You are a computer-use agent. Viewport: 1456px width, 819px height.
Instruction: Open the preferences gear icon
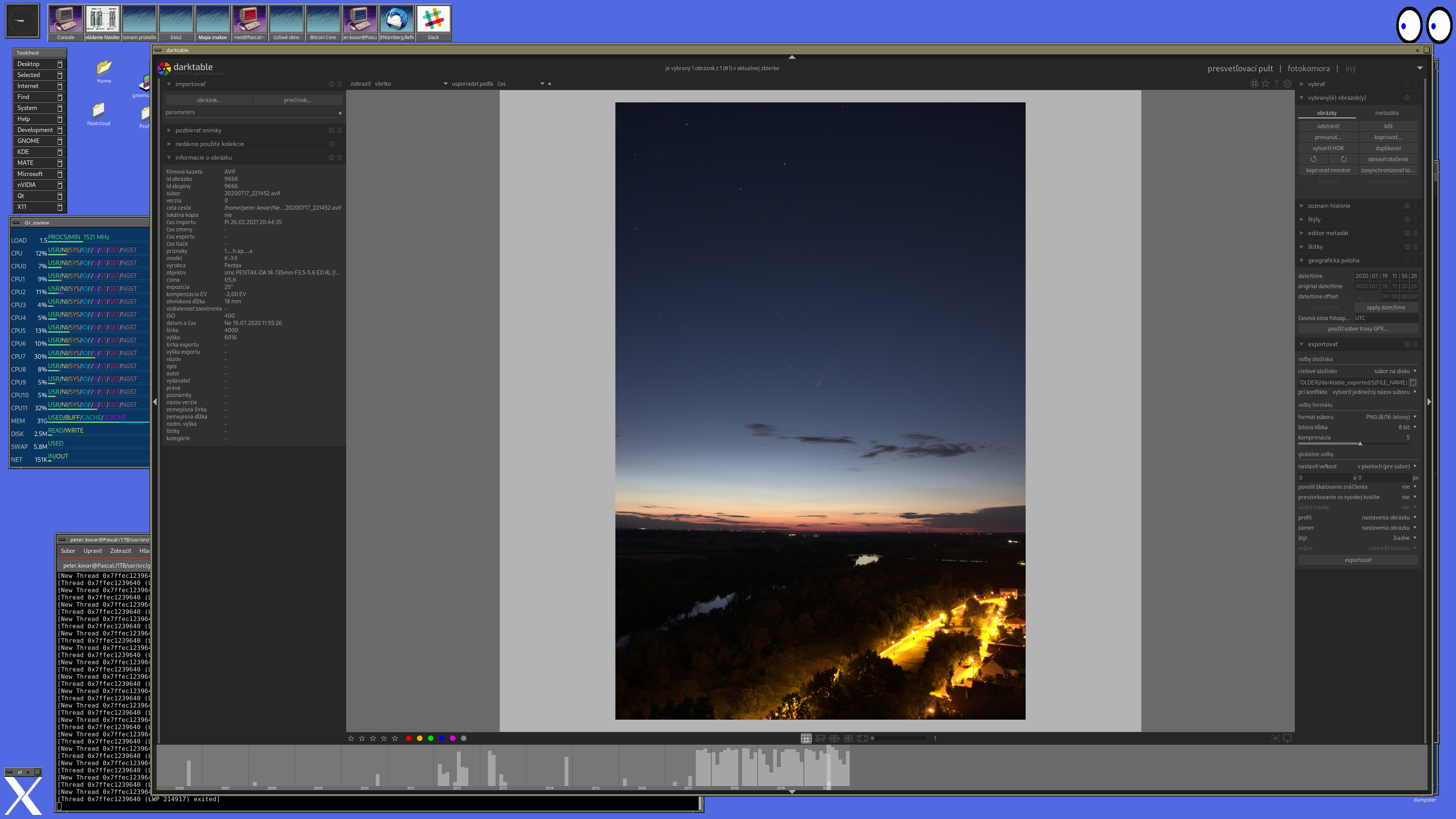coord(1288,84)
